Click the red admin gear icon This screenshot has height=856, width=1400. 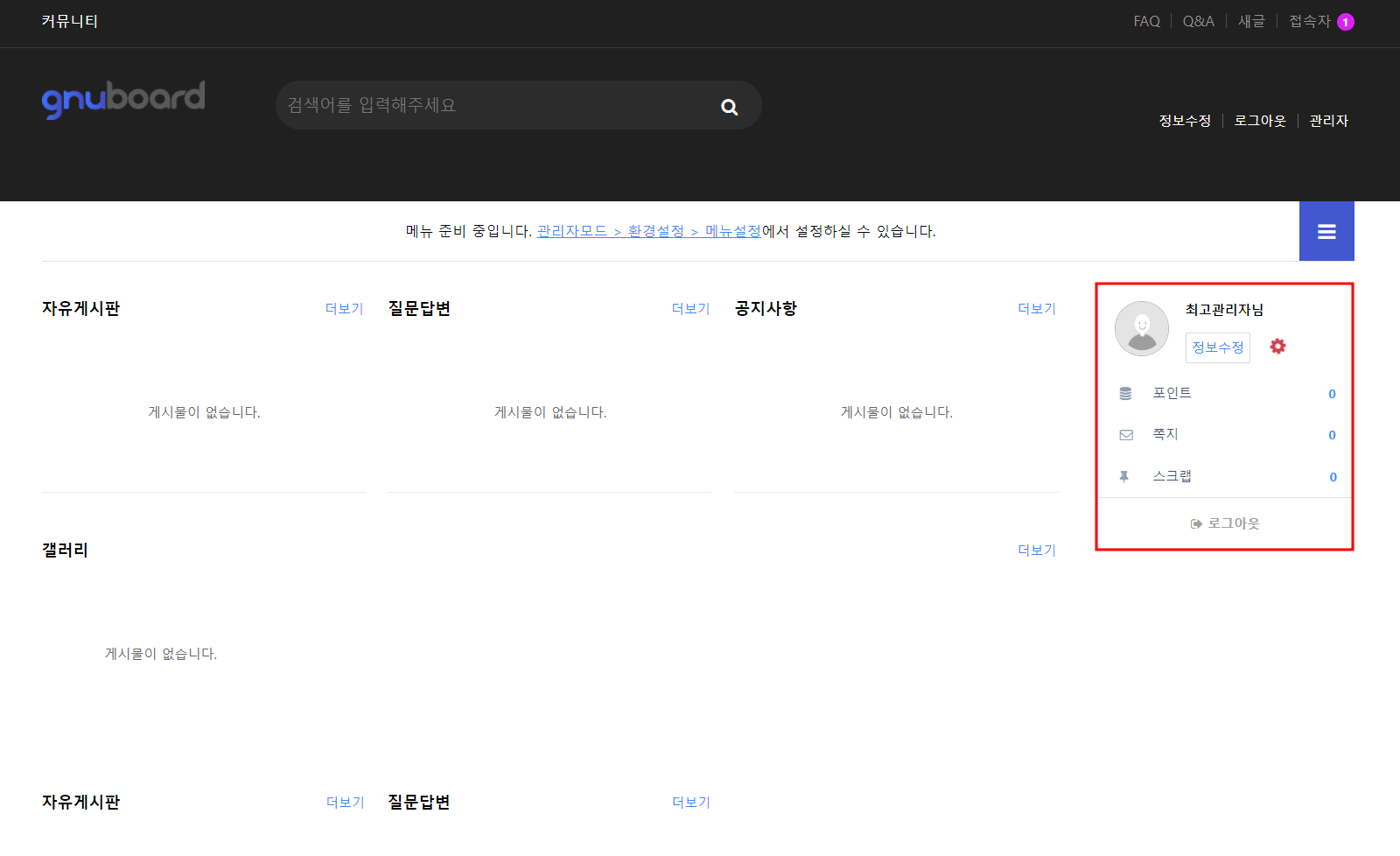click(1277, 347)
